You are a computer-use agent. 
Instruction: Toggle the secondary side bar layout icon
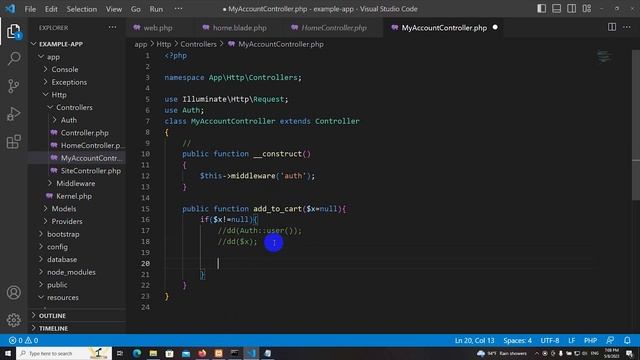[x=571, y=9]
